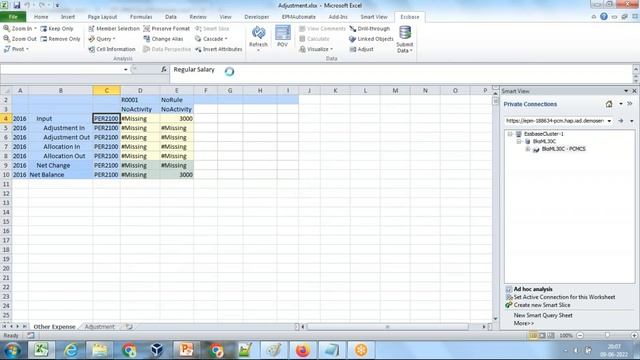This screenshot has height=360, width=640.
Task: Select the Keep Only command
Action: pos(57,29)
